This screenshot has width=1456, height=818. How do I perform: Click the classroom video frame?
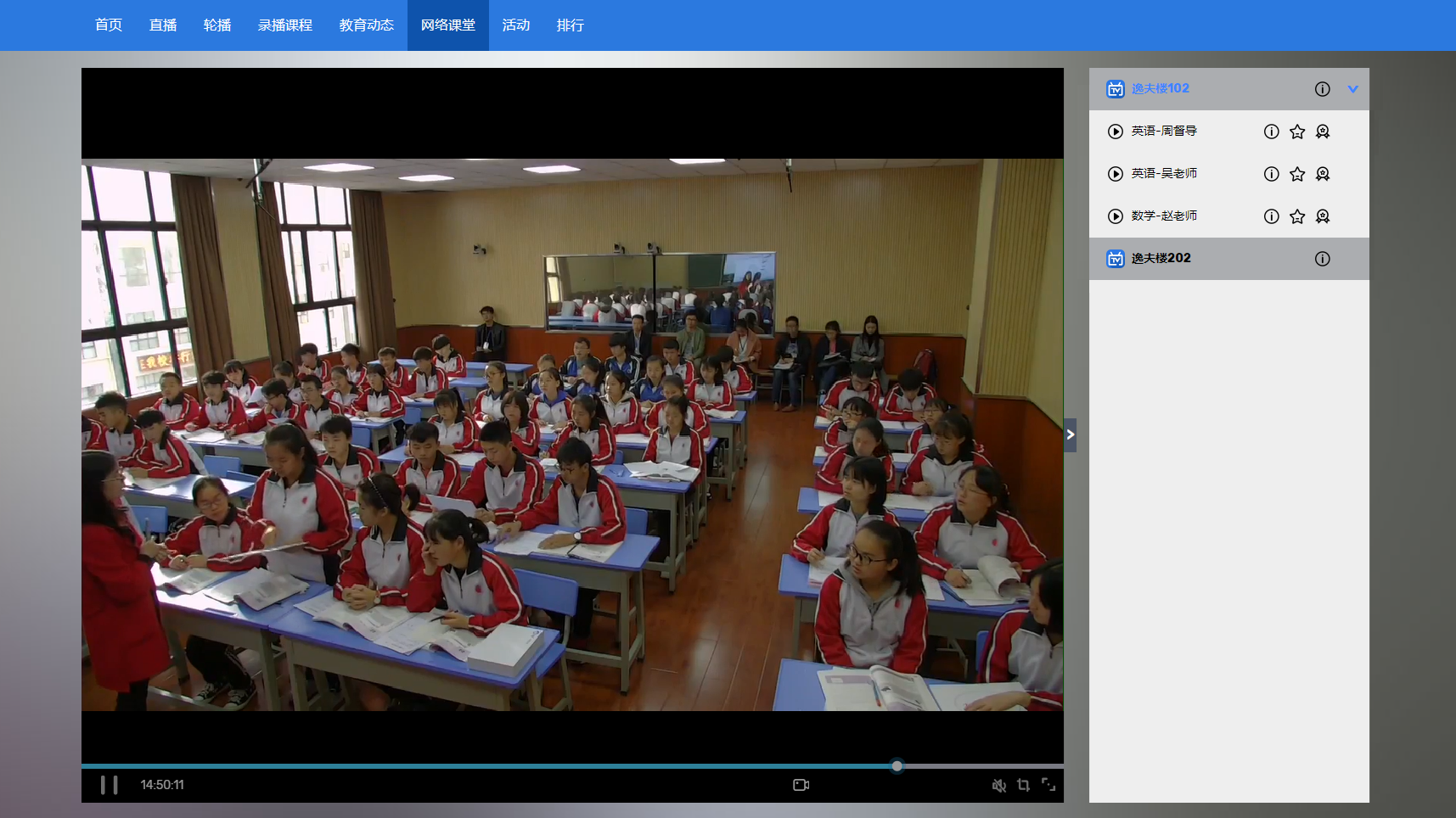click(572, 434)
